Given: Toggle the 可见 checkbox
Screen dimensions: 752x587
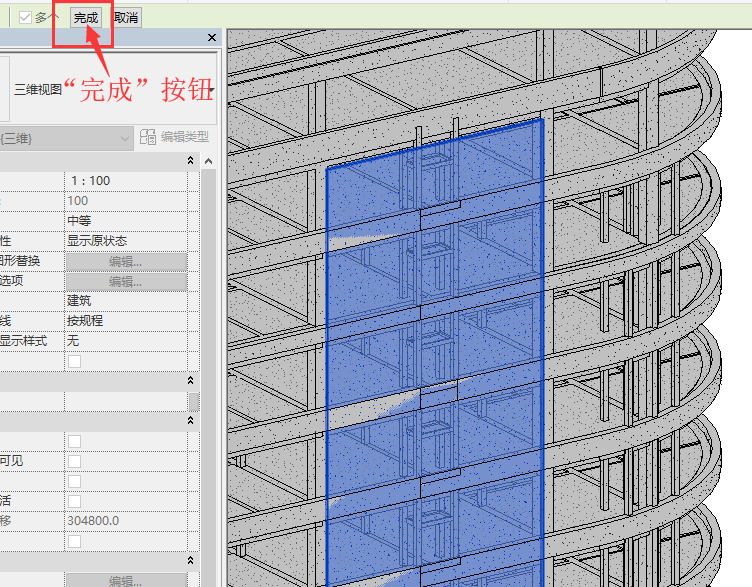Looking at the screenshot, I should tap(74, 461).
